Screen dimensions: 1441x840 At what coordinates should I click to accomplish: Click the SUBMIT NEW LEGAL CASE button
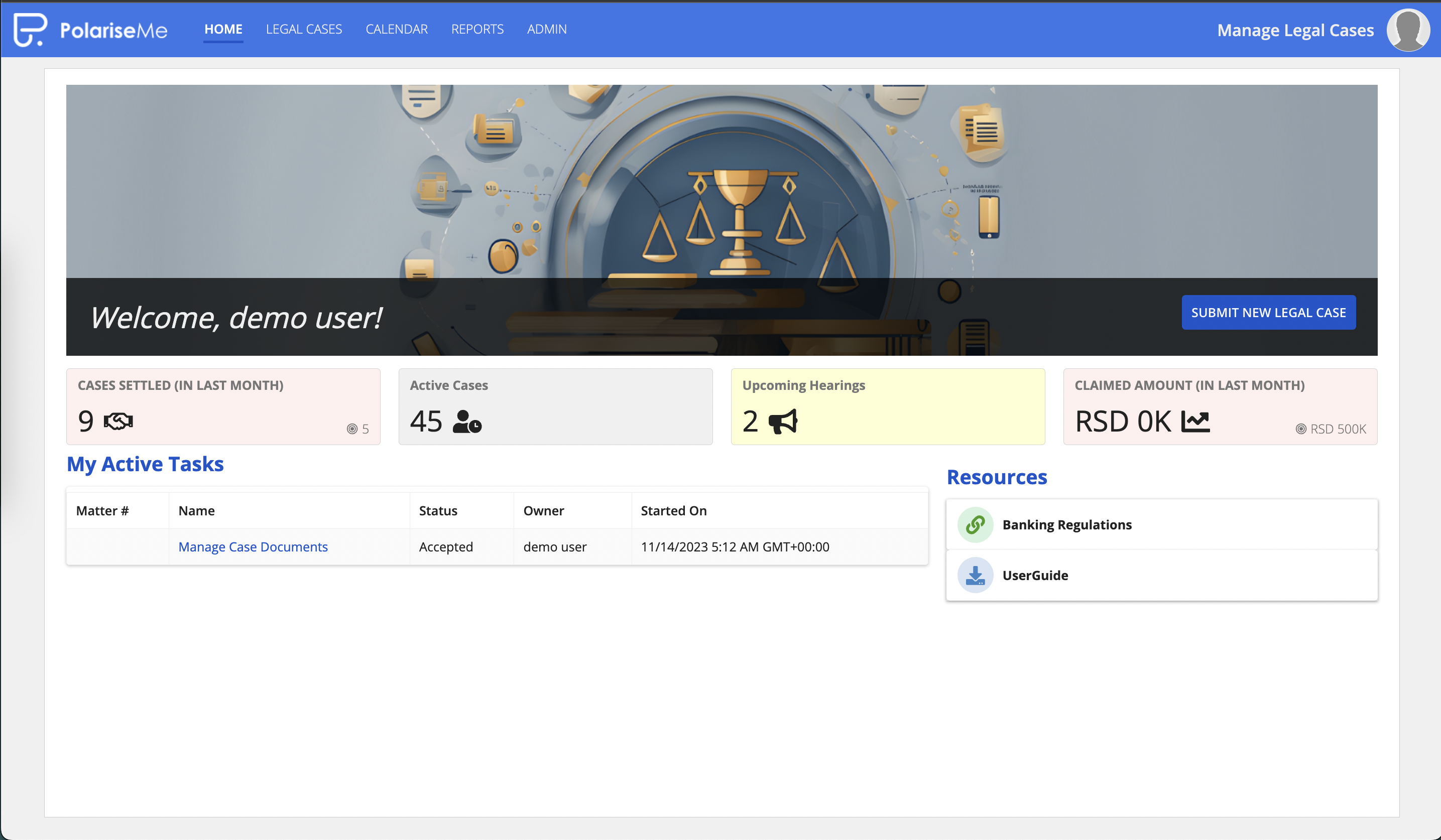(x=1268, y=313)
